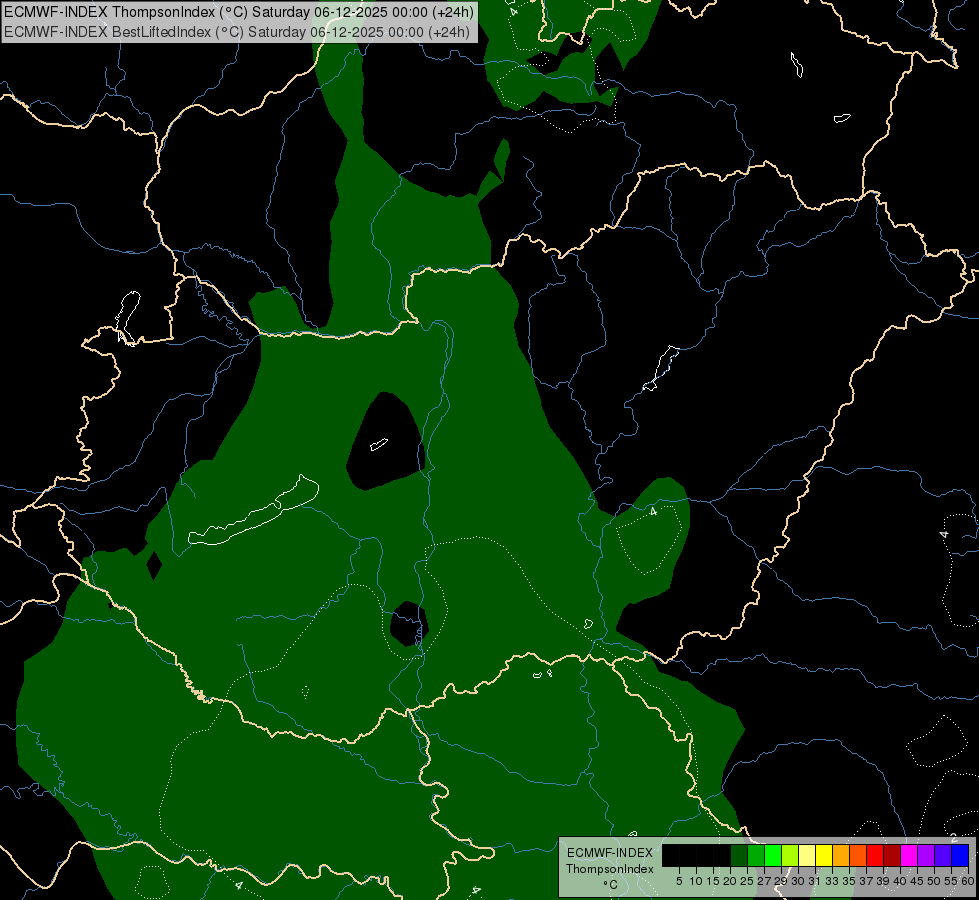This screenshot has width=979, height=900.
Task: Click the dark red 39–40 legend swatch
Action: point(892,856)
